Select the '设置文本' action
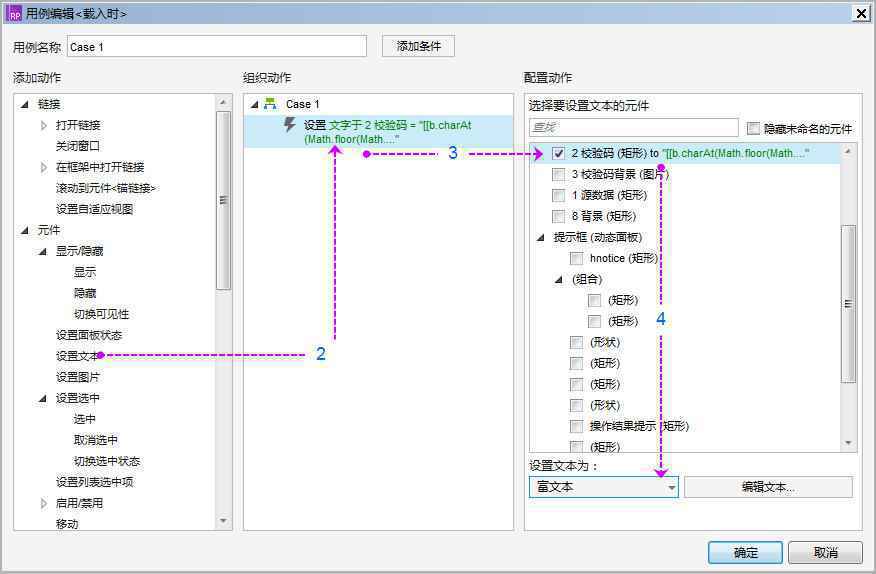 click(x=77, y=356)
